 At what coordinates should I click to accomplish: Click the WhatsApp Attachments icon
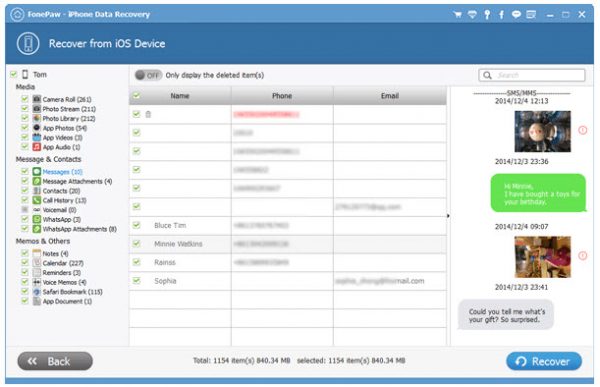[x=37, y=229]
